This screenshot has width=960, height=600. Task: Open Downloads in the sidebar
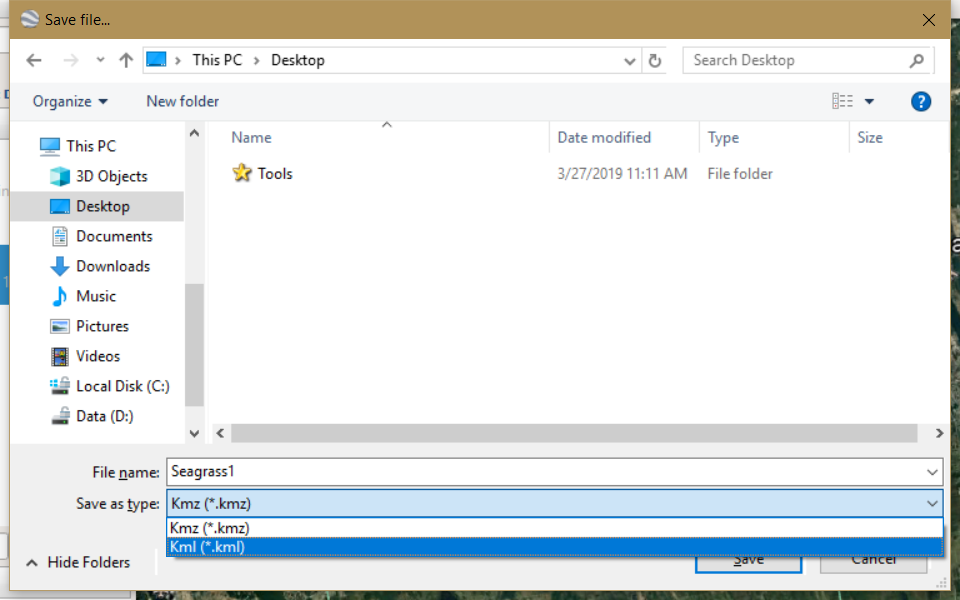[112, 266]
